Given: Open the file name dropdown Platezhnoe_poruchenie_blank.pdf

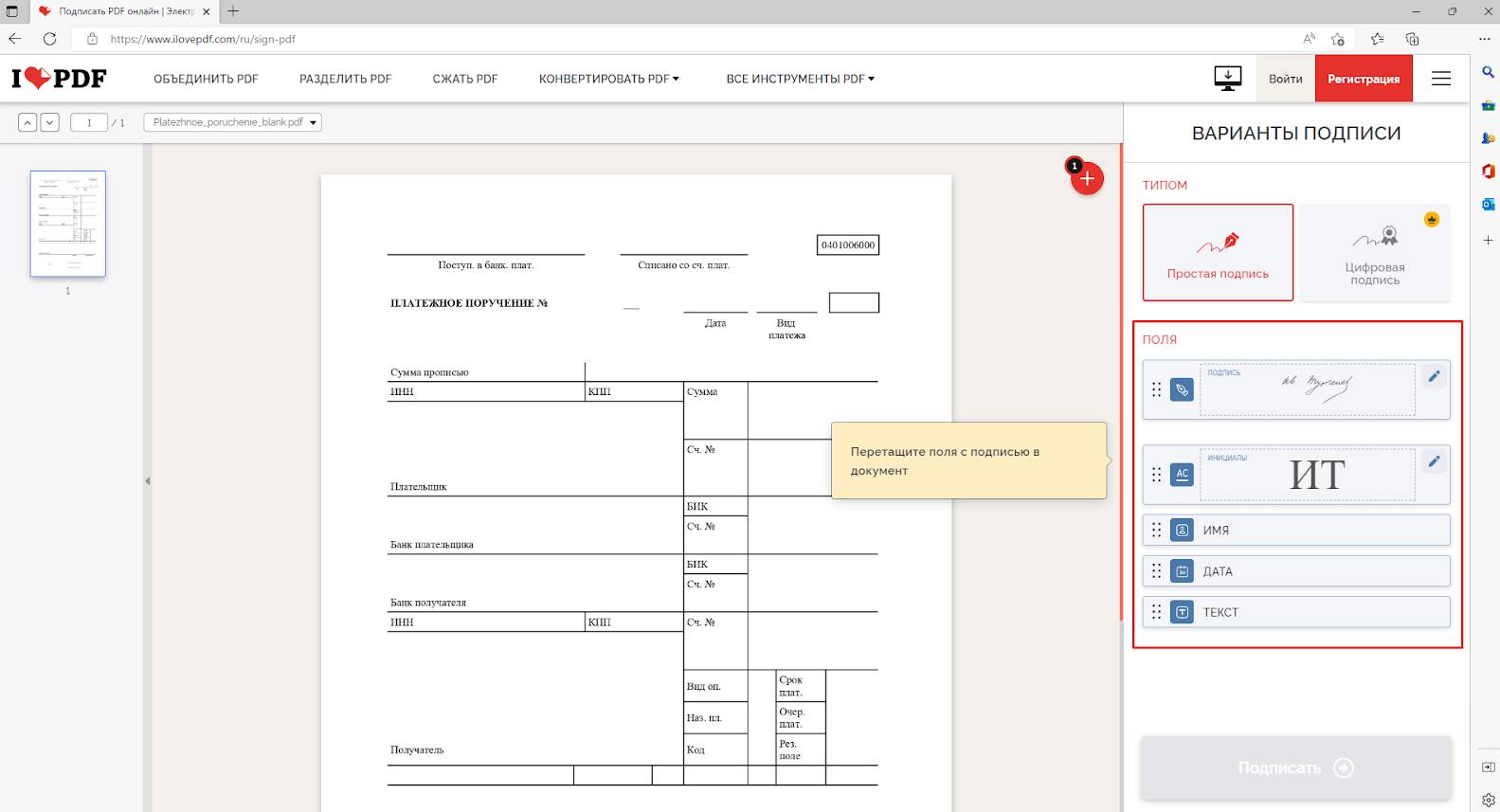Looking at the screenshot, I should click(x=232, y=122).
